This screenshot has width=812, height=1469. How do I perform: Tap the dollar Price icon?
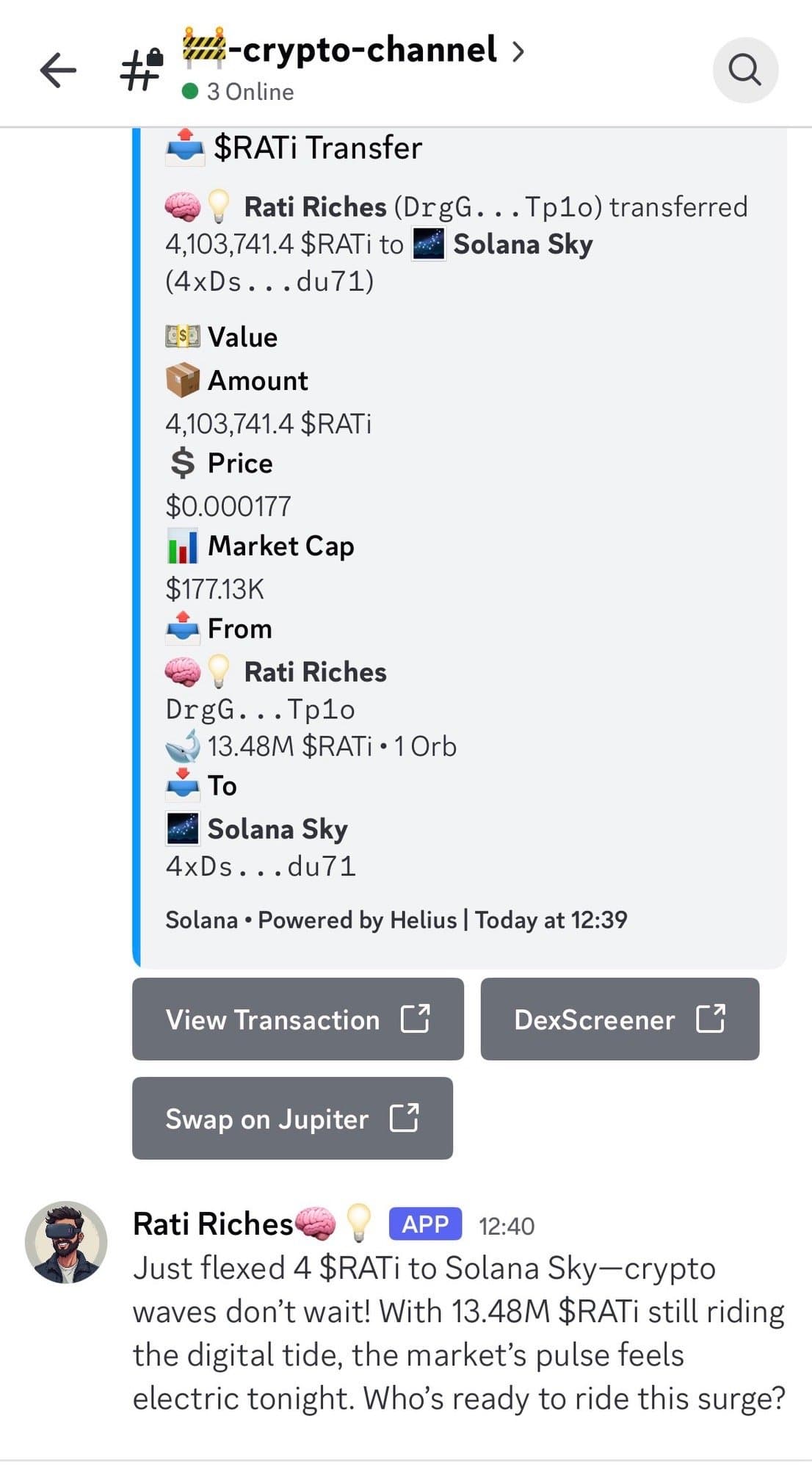point(182,463)
